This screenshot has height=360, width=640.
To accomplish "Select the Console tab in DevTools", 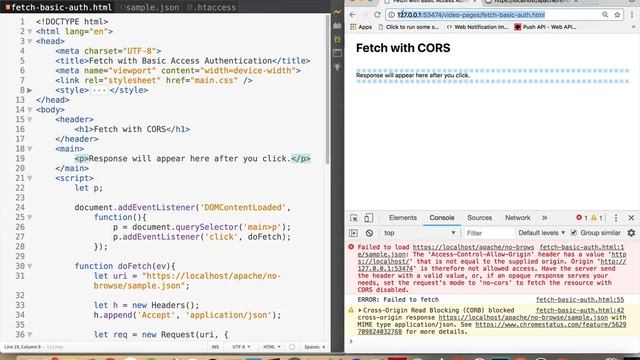I will tap(442, 218).
